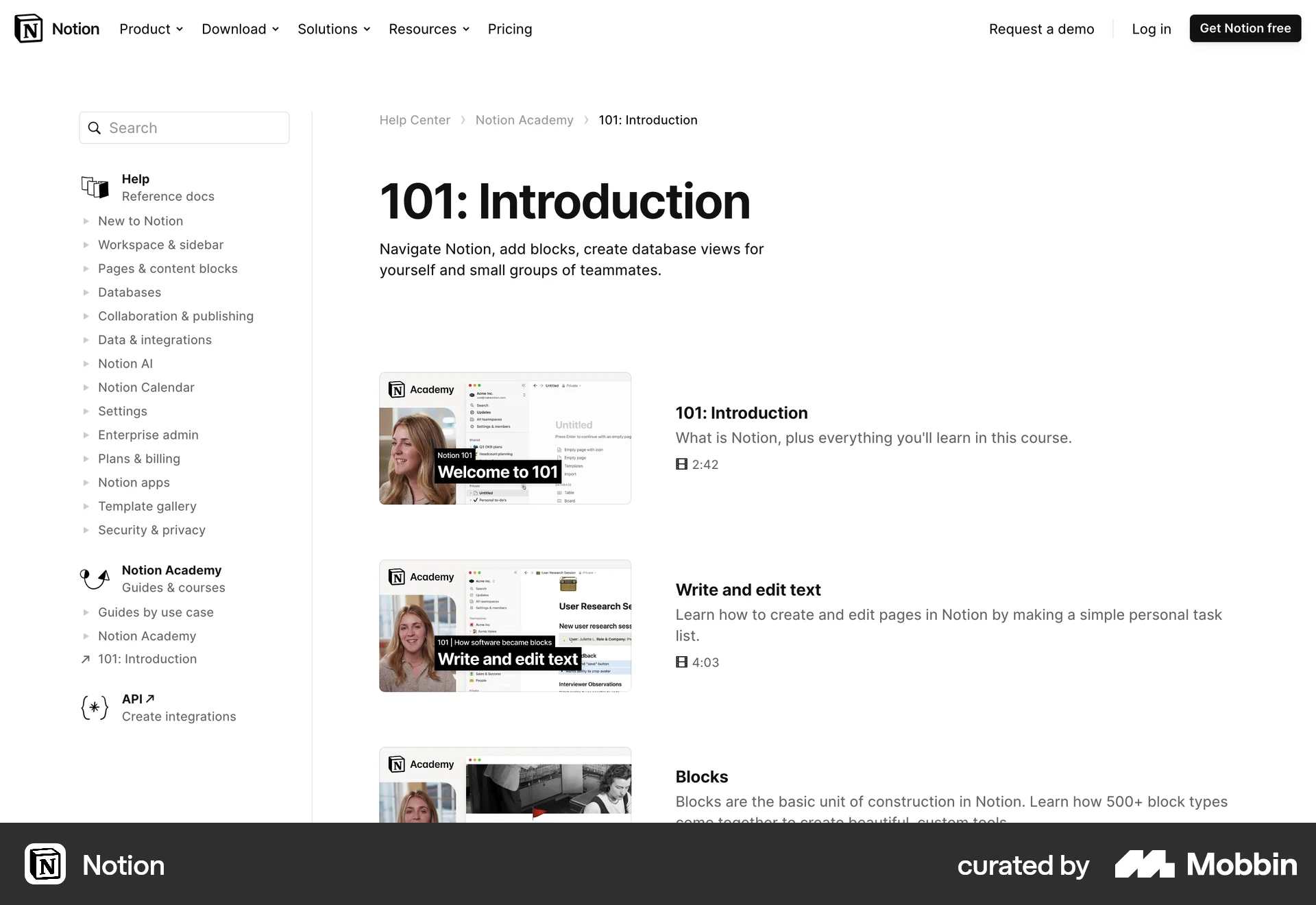The height and width of the screenshot is (905, 1316).
Task: Click the search magnifying glass icon
Action: (x=95, y=128)
